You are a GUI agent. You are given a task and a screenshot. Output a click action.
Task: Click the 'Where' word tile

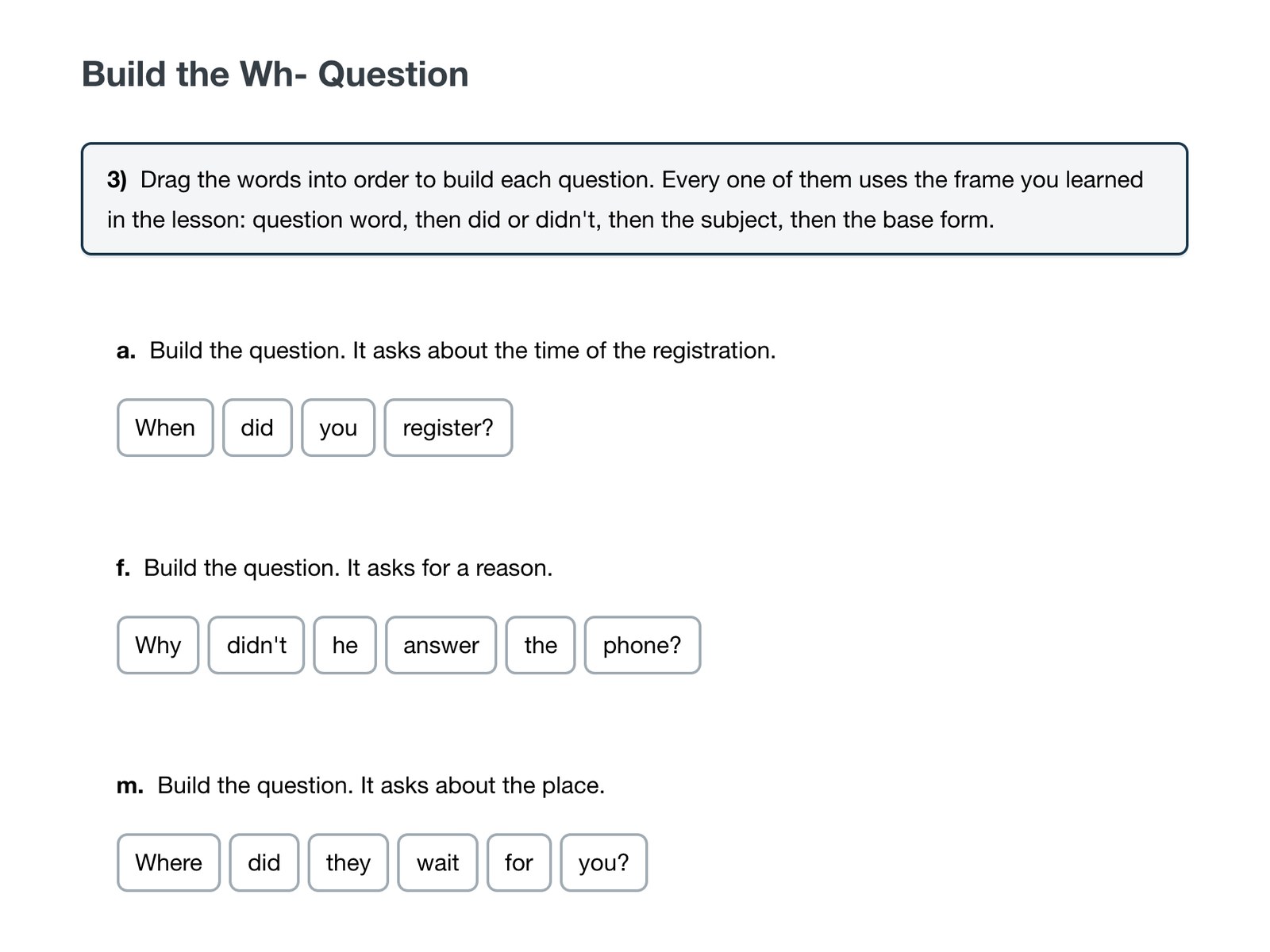[168, 862]
